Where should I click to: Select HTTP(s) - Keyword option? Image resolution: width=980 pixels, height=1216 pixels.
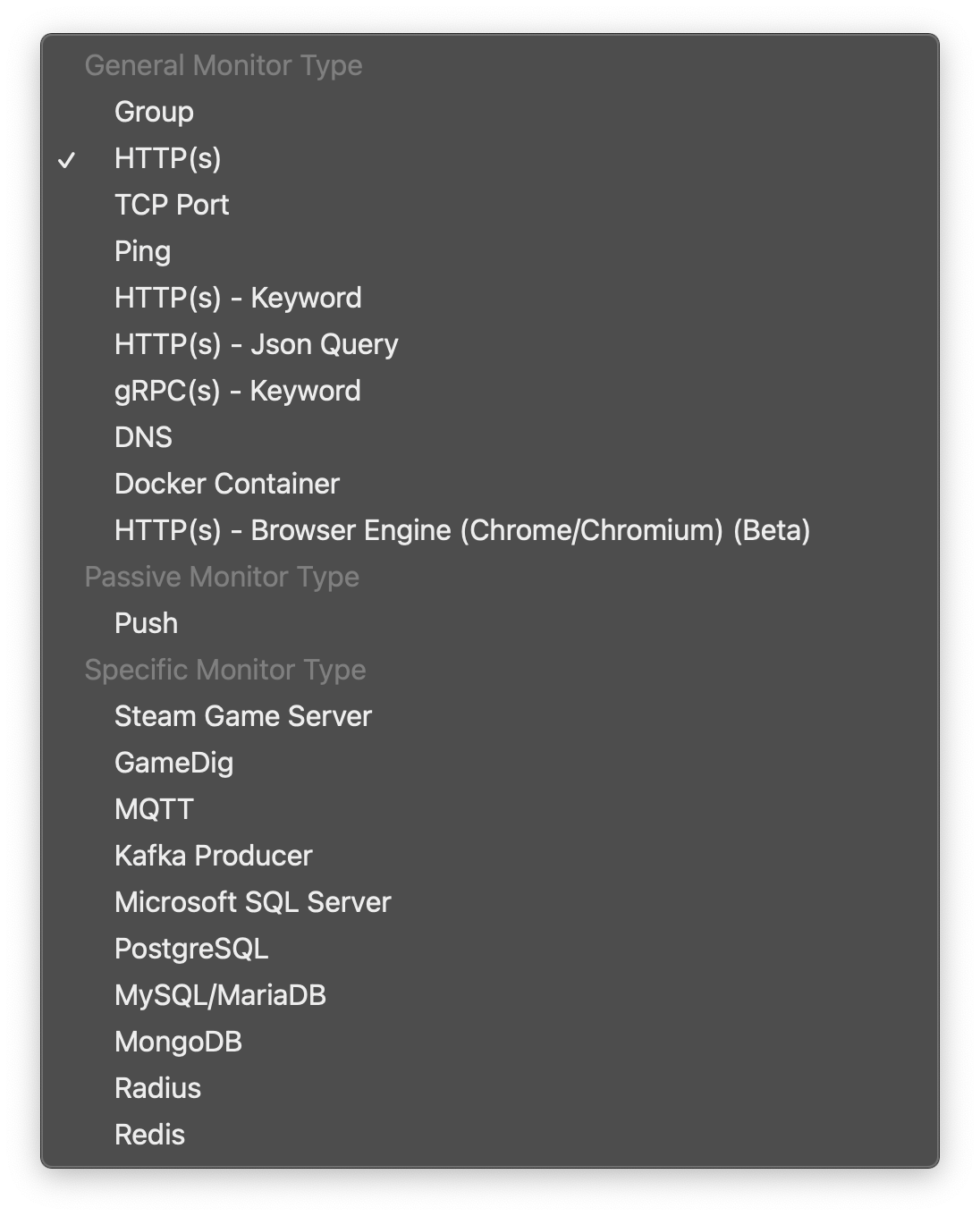[x=238, y=298]
